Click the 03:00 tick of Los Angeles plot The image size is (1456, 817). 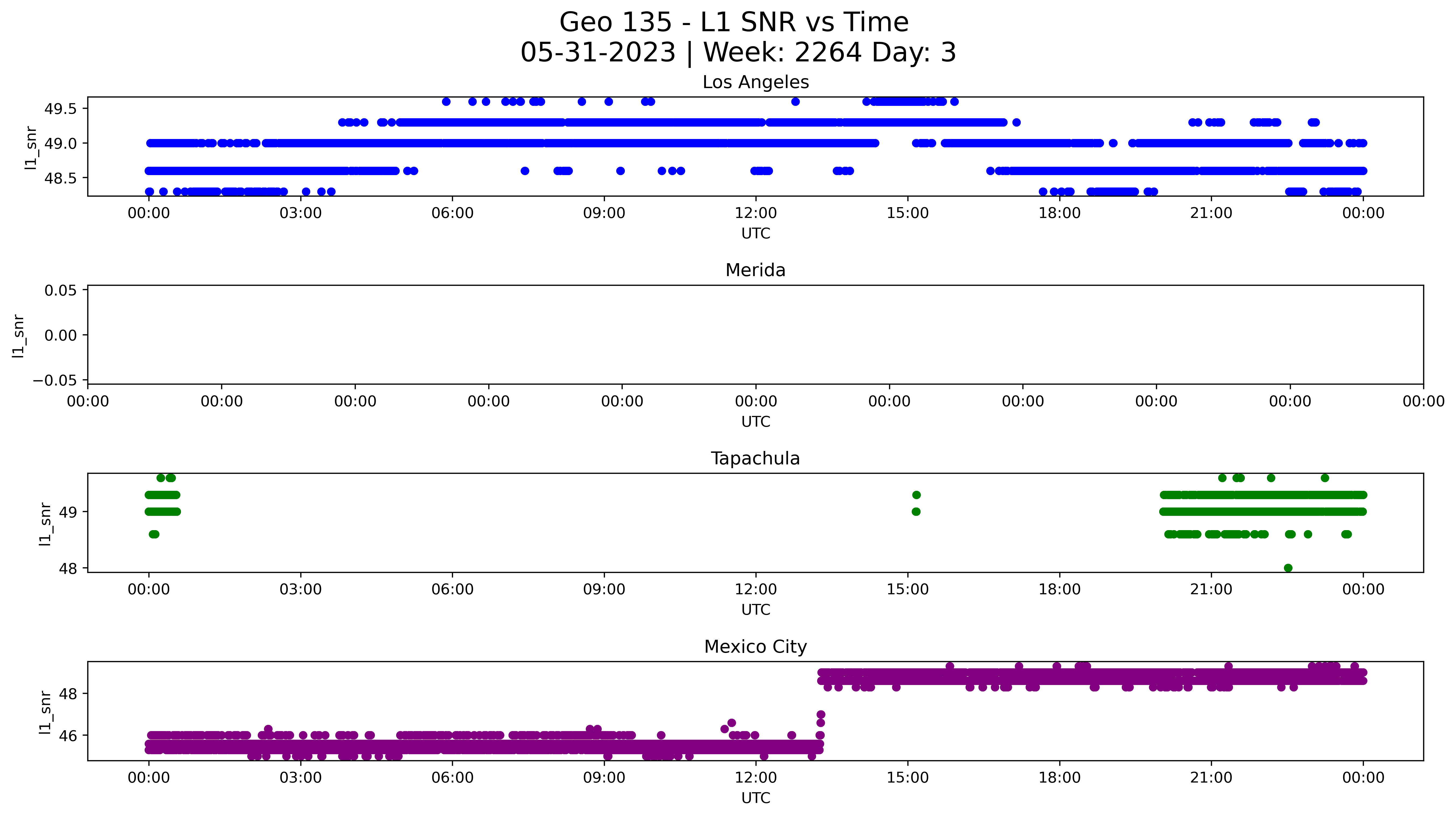[x=301, y=213]
